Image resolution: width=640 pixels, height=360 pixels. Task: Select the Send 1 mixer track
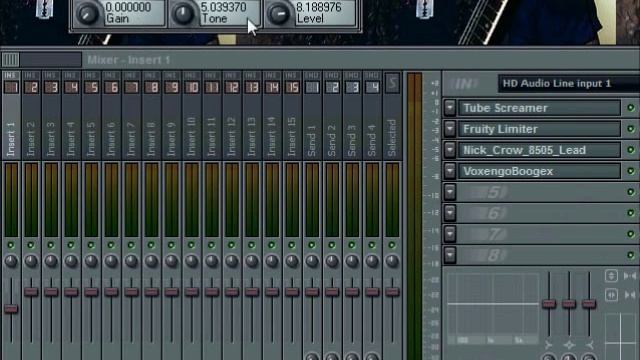[312, 127]
